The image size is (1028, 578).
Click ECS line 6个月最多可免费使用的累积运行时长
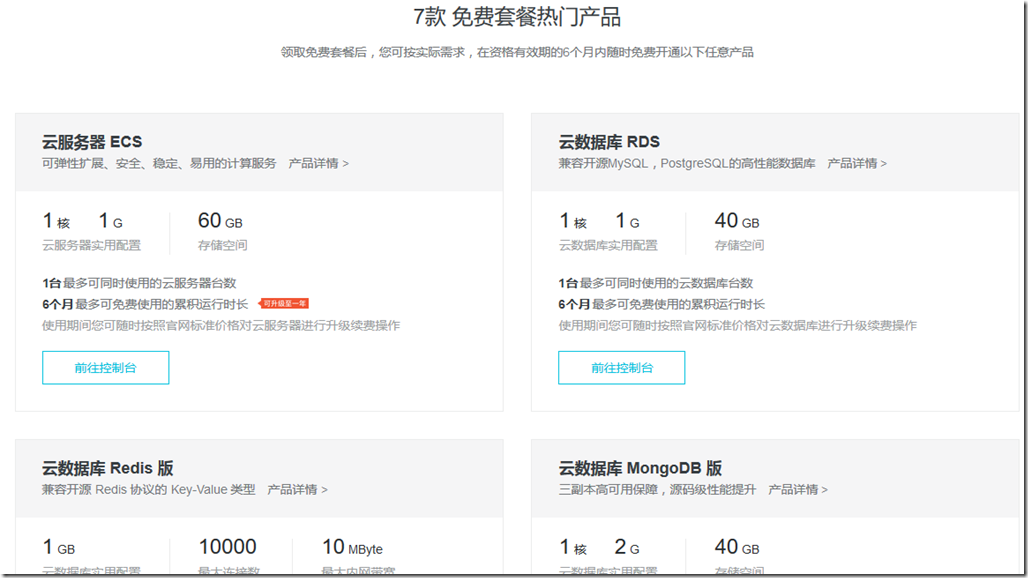pos(145,304)
